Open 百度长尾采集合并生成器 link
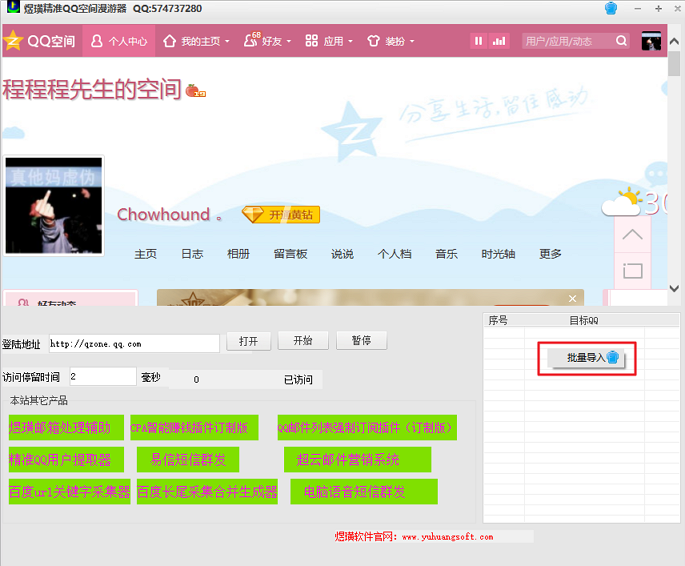This screenshot has height=566, width=685. 207,492
